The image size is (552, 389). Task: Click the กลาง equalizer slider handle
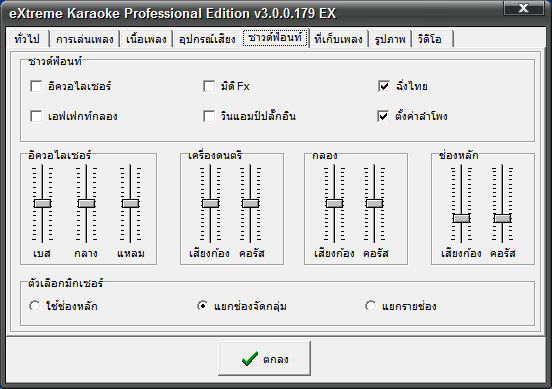point(87,203)
